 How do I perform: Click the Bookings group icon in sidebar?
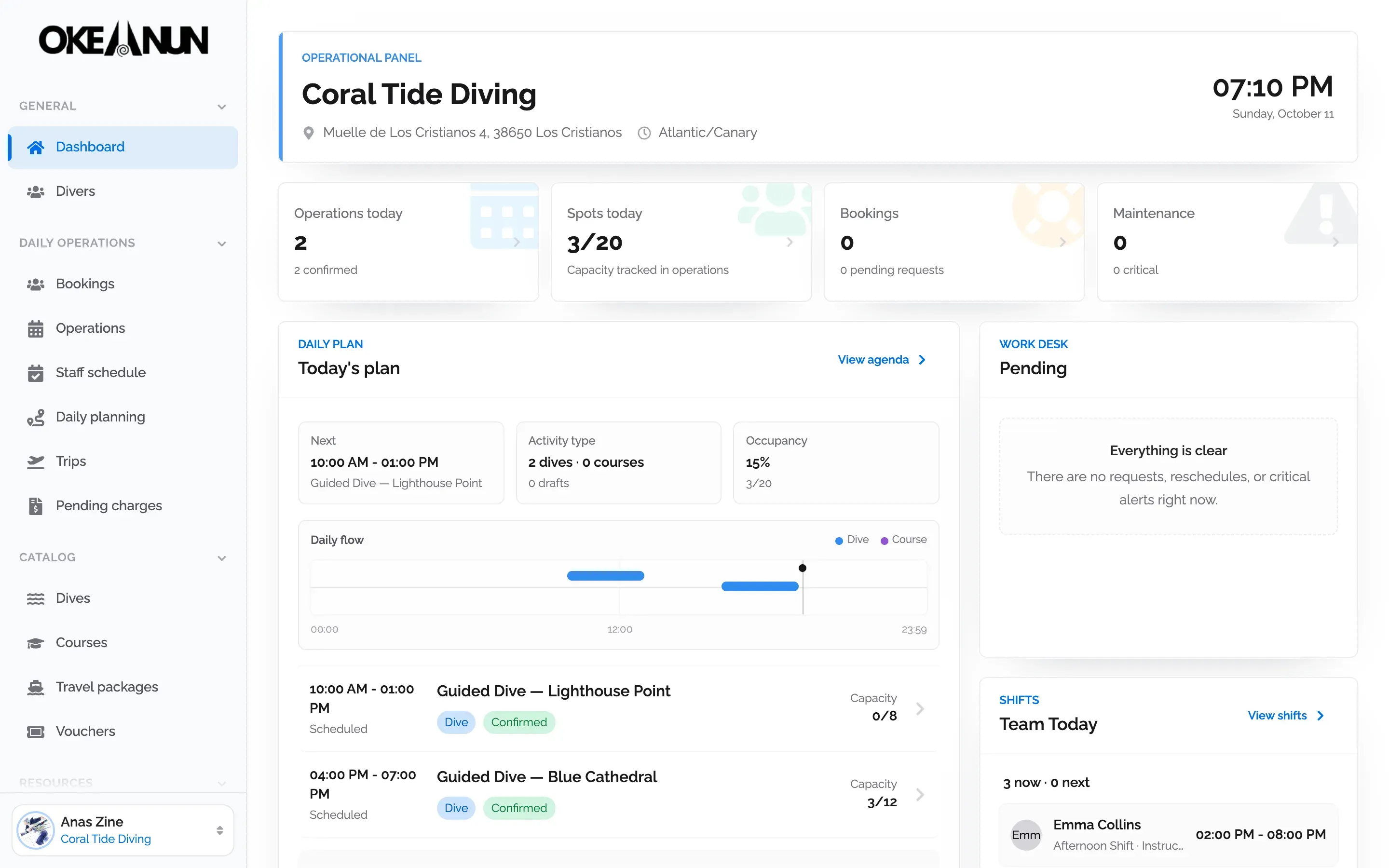[36, 284]
